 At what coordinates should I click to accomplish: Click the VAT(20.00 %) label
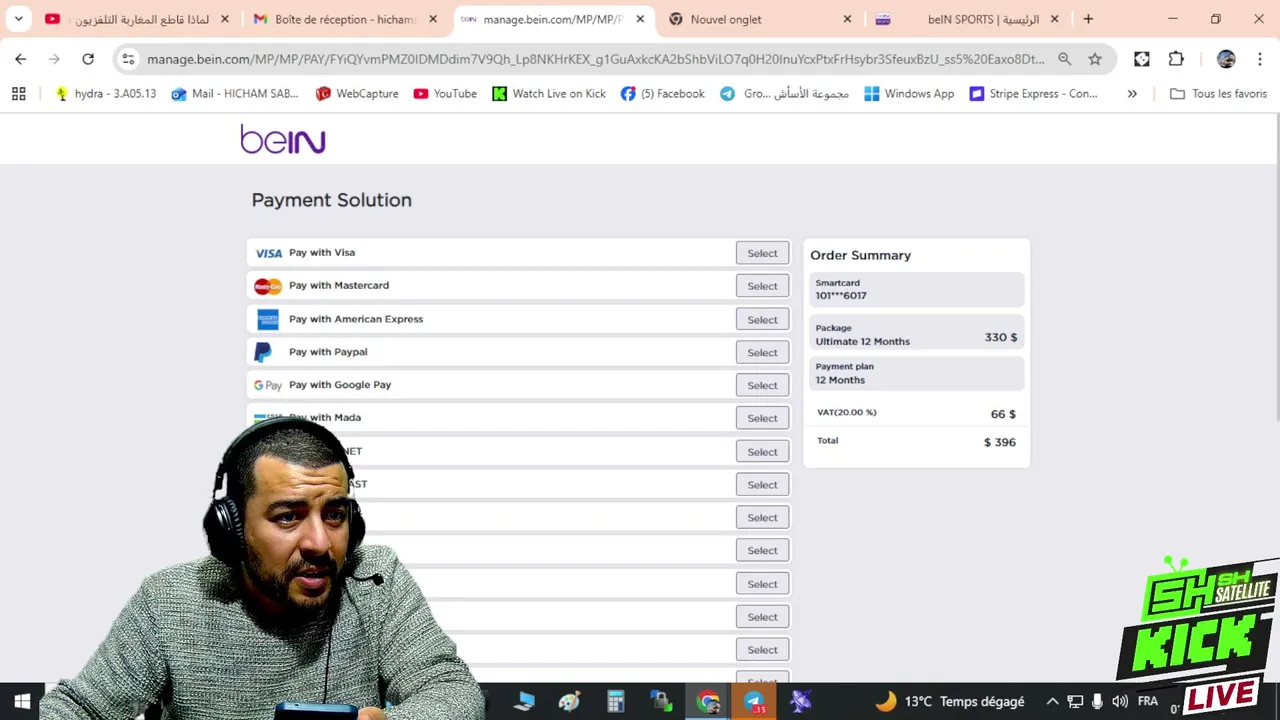pos(846,412)
